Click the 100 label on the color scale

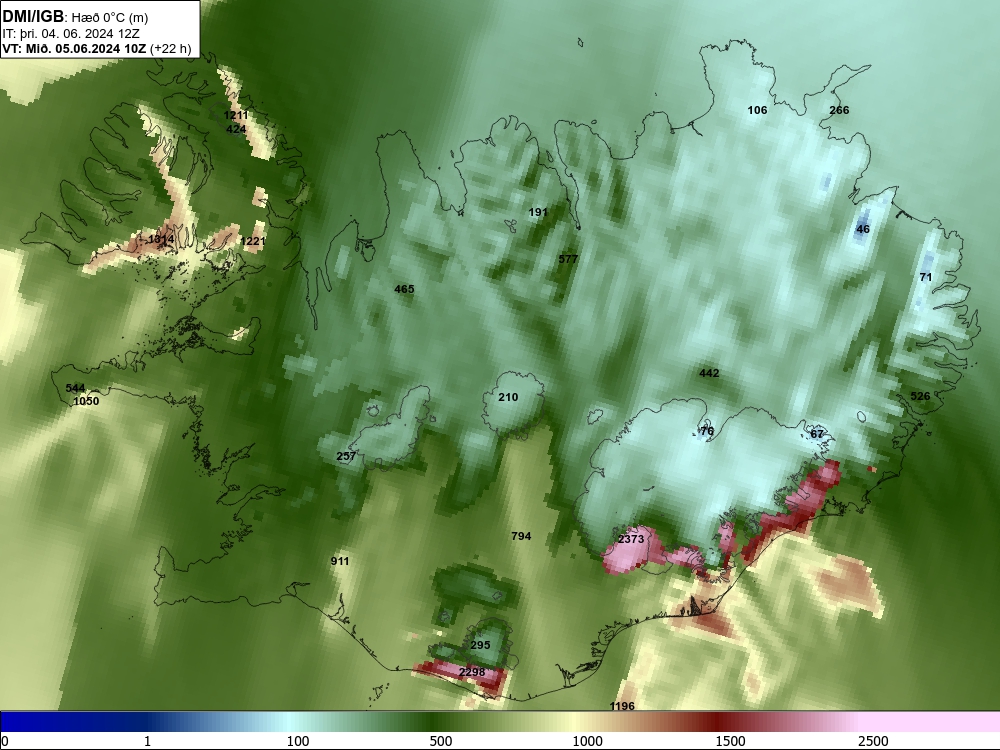[298, 741]
